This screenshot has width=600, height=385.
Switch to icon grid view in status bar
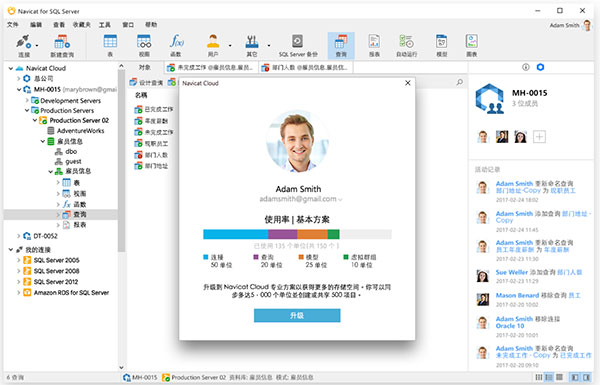(539, 377)
